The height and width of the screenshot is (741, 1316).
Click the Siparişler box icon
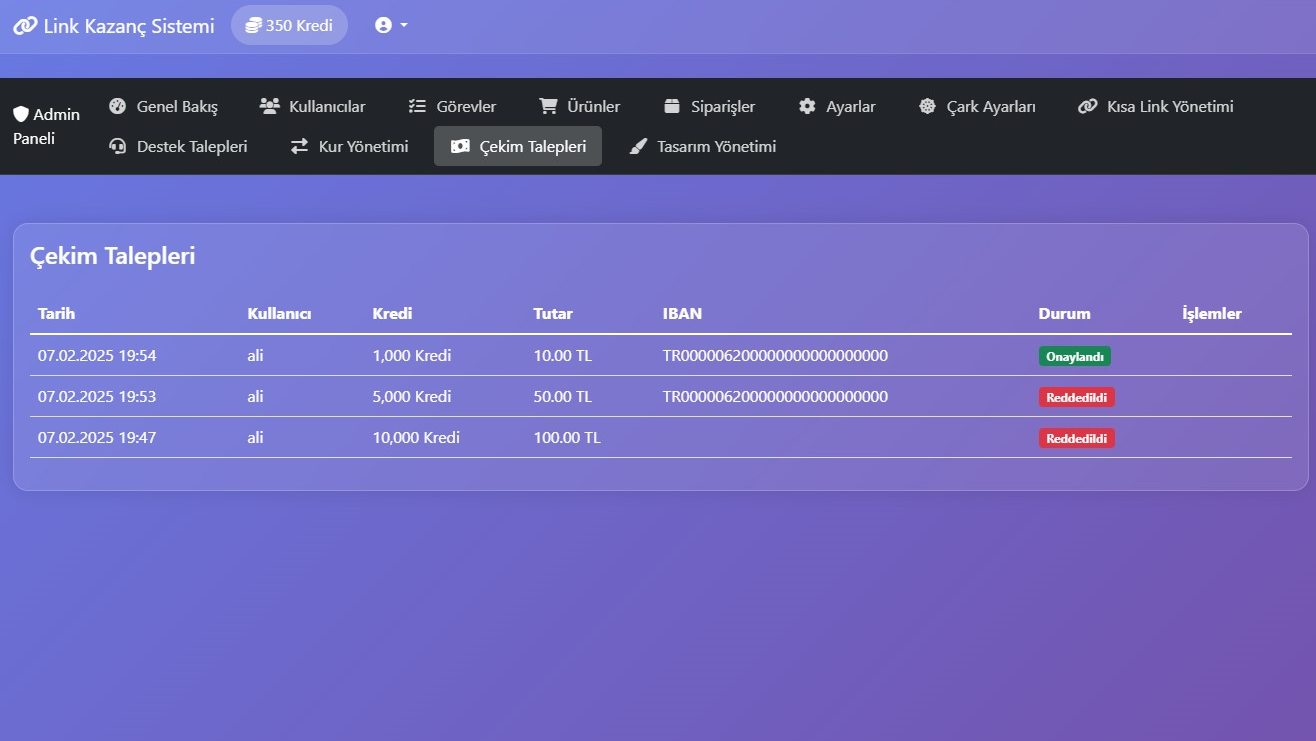(672, 106)
